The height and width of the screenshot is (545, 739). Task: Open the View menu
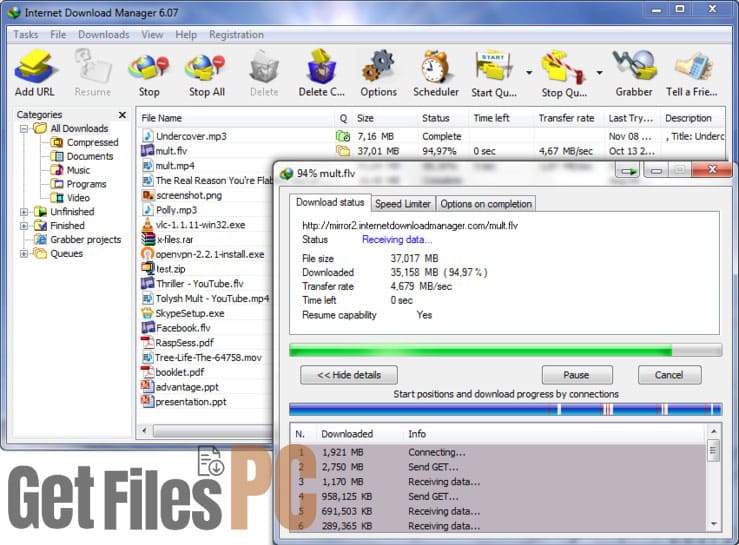coord(152,34)
